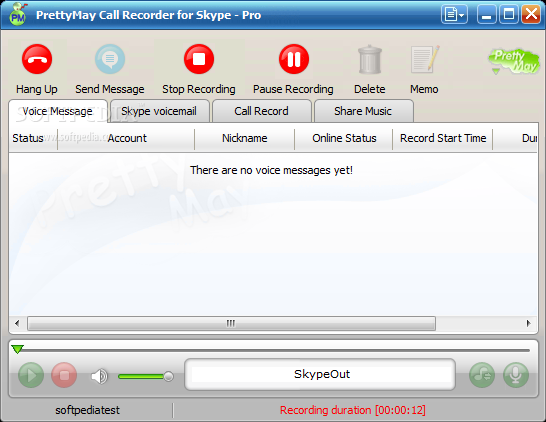Image resolution: width=546 pixels, height=422 pixels.
Task: Switch to the Skype voicemail tab
Action: click(159, 111)
